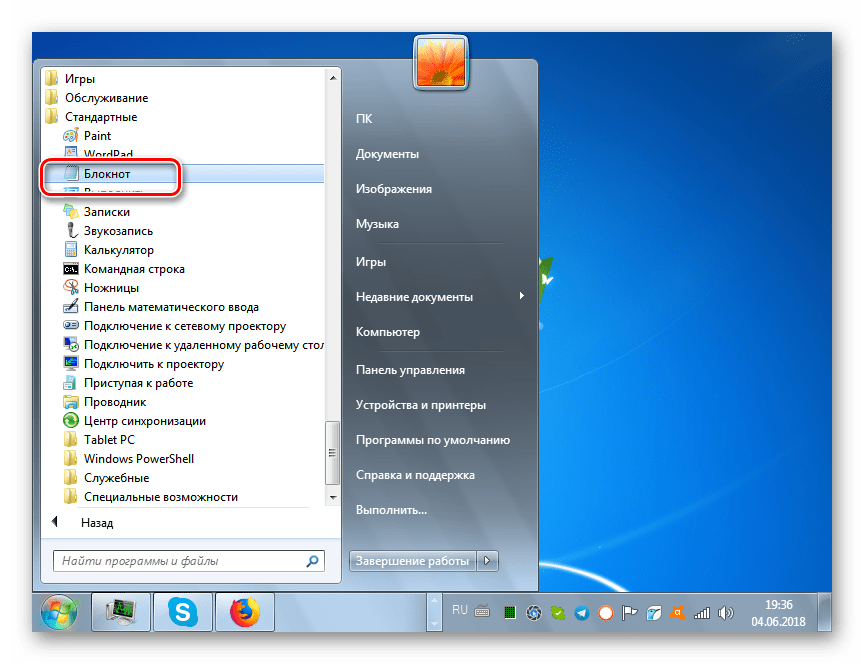Viewport: 864px width, 664px height.
Task: Open Справка и поддержка
Action: click(x=415, y=475)
